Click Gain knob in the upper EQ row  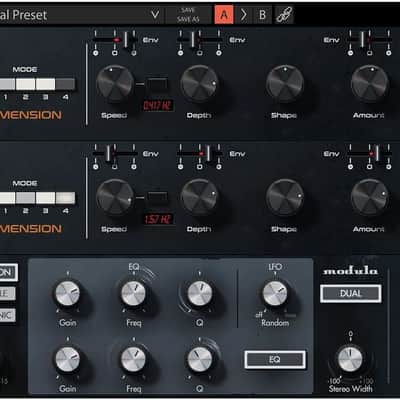pyautogui.click(x=68, y=294)
